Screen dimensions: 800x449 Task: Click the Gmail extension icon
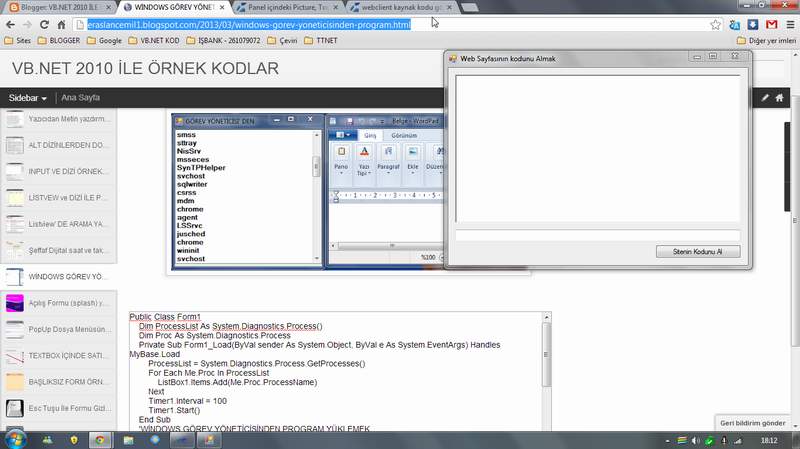(771, 24)
